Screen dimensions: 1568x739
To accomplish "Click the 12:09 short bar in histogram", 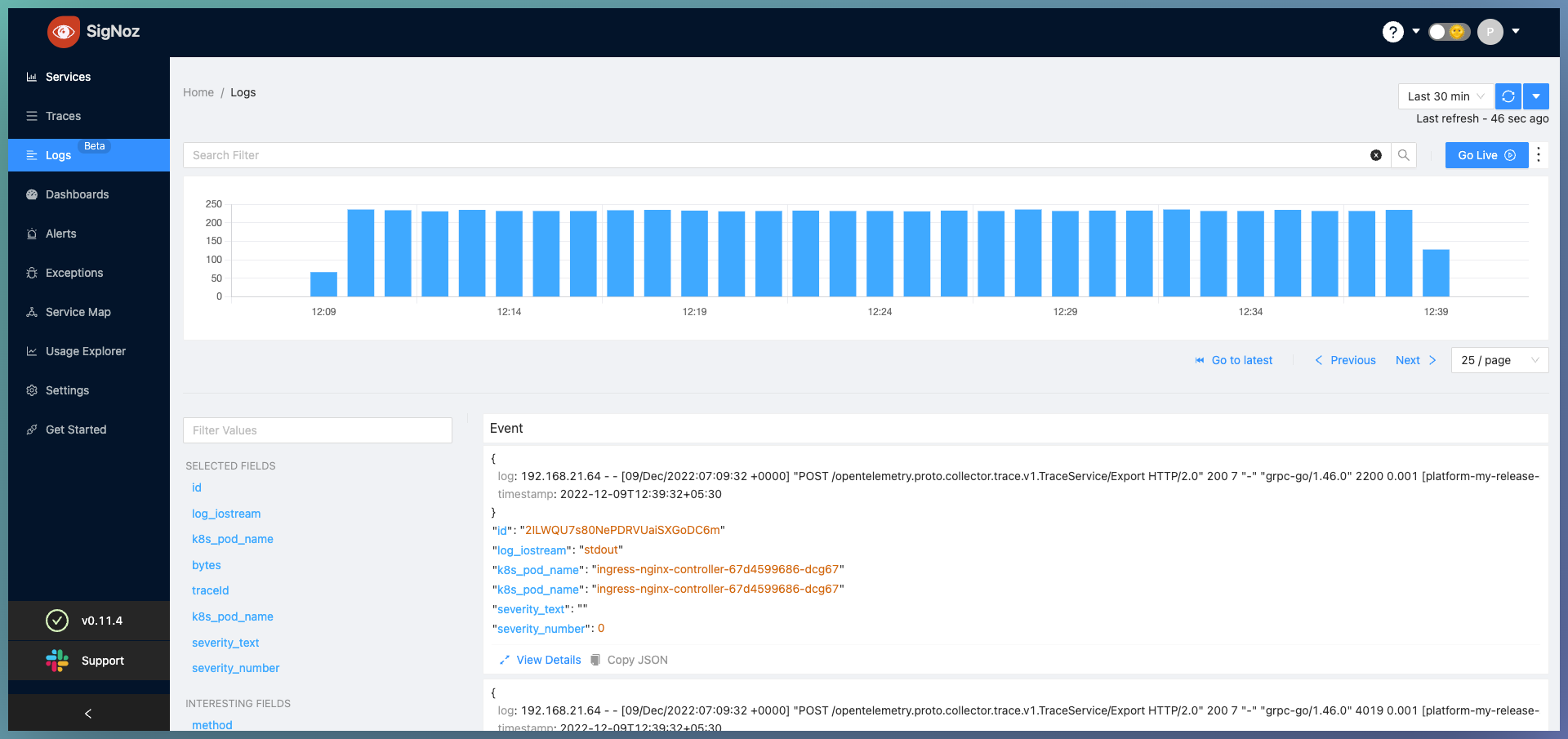I will point(324,284).
